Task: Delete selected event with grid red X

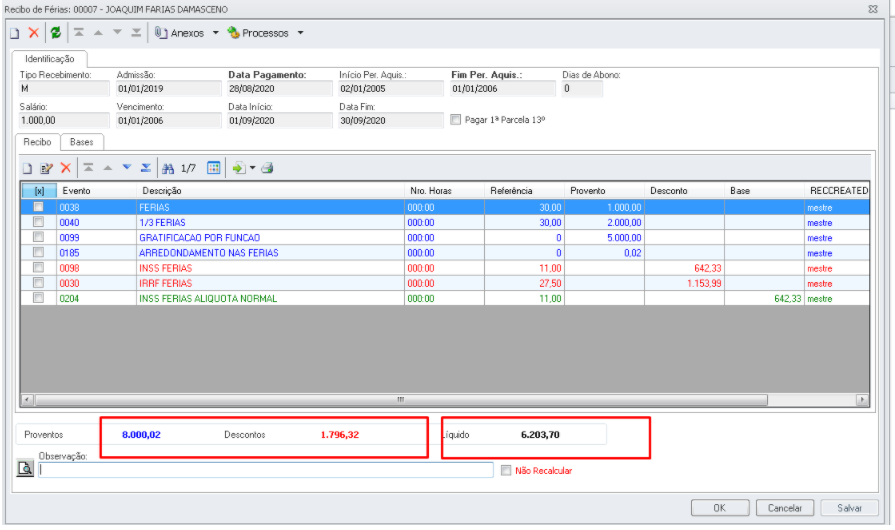Action: pyautogui.click(x=66, y=168)
